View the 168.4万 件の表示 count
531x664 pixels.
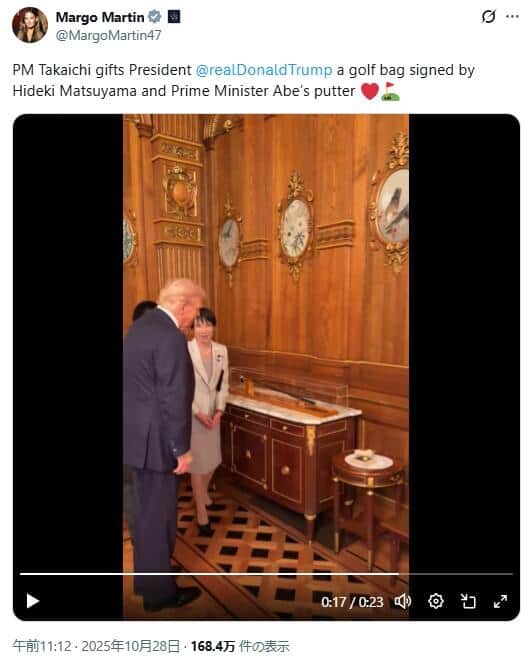point(240,646)
